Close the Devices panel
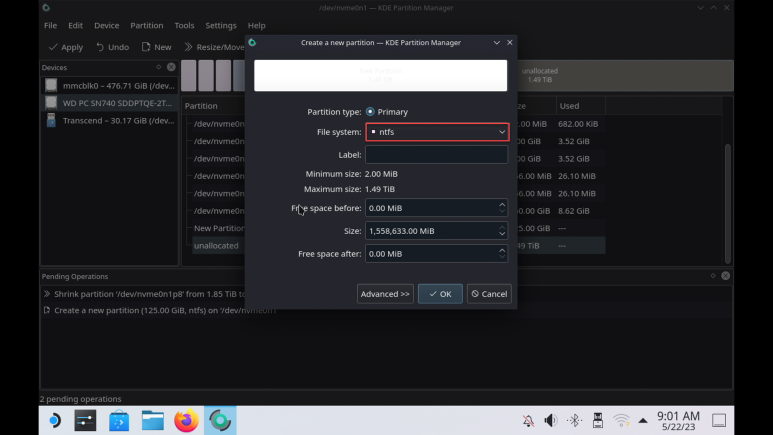Screen dimensions: 773x435 pyautogui.click(x=171, y=67)
